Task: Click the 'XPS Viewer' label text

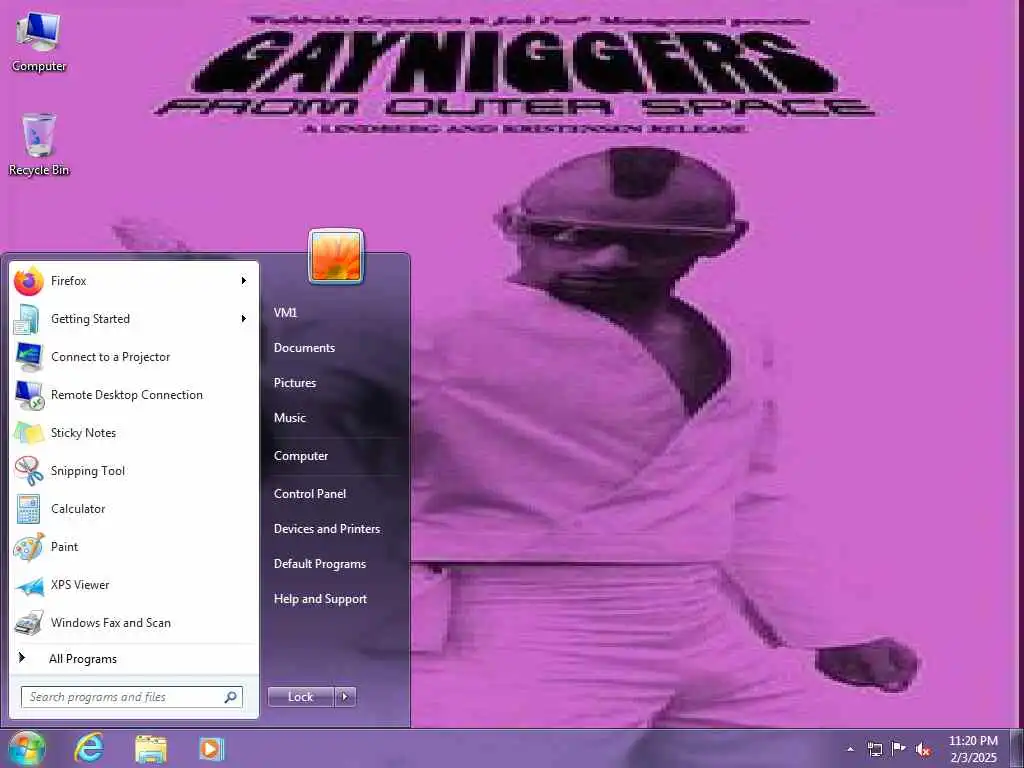Action: [x=80, y=585]
